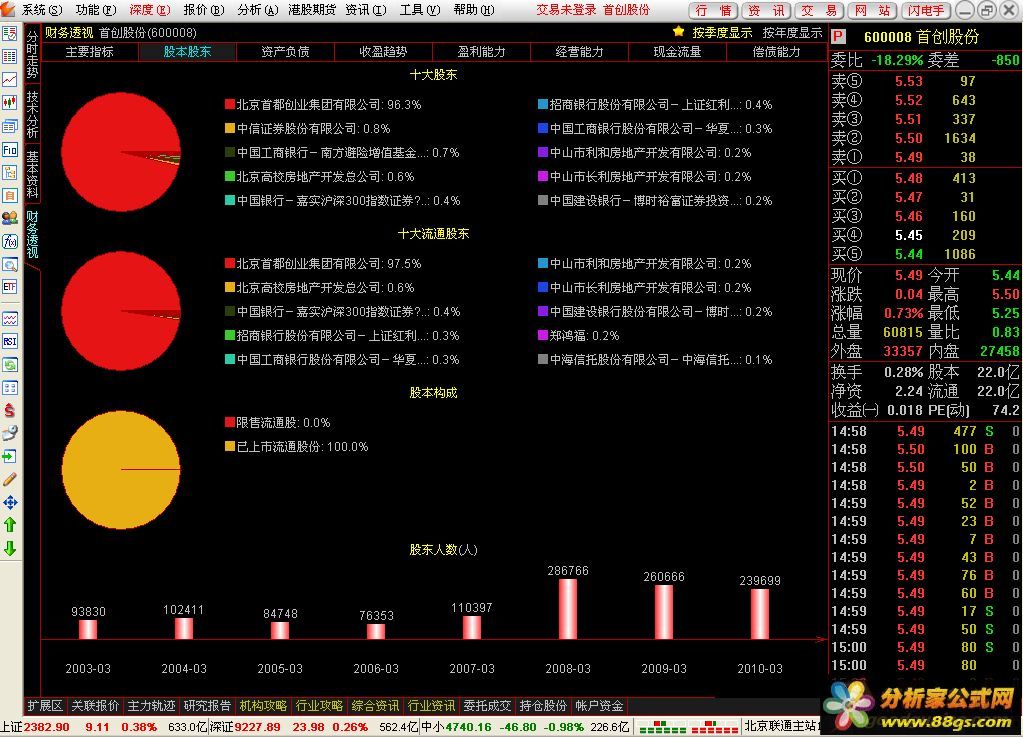Click the 行情 button in title bar

(713, 10)
